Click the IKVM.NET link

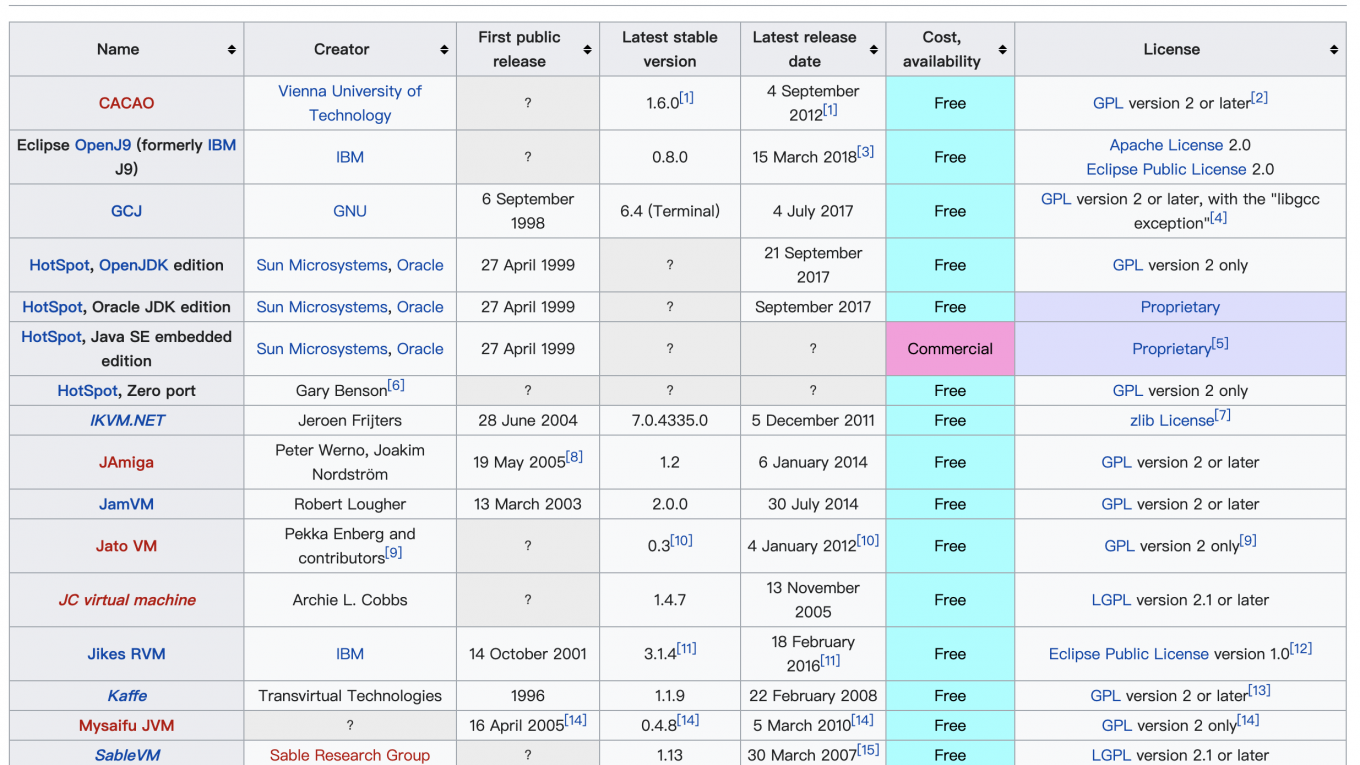127,420
